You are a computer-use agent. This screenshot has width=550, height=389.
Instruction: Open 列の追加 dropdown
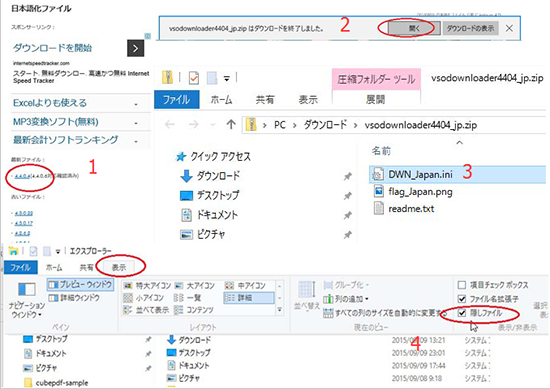point(346,299)
